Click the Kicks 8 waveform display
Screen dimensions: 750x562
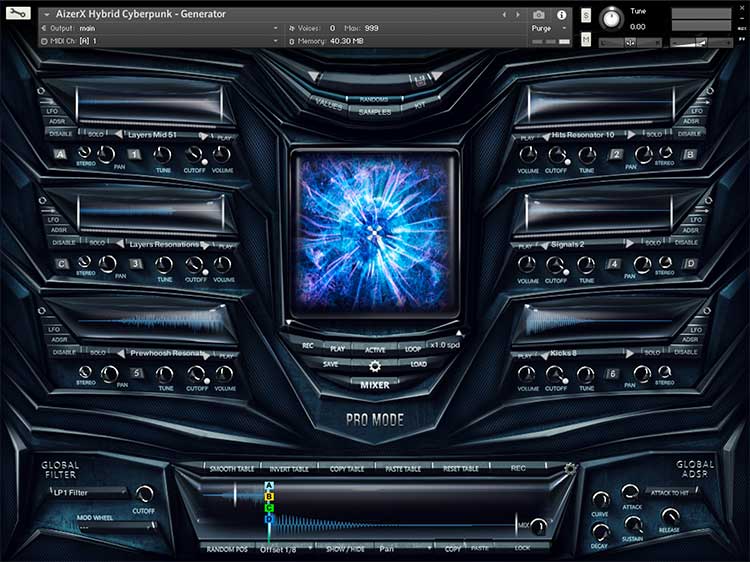tap(598, 321)
